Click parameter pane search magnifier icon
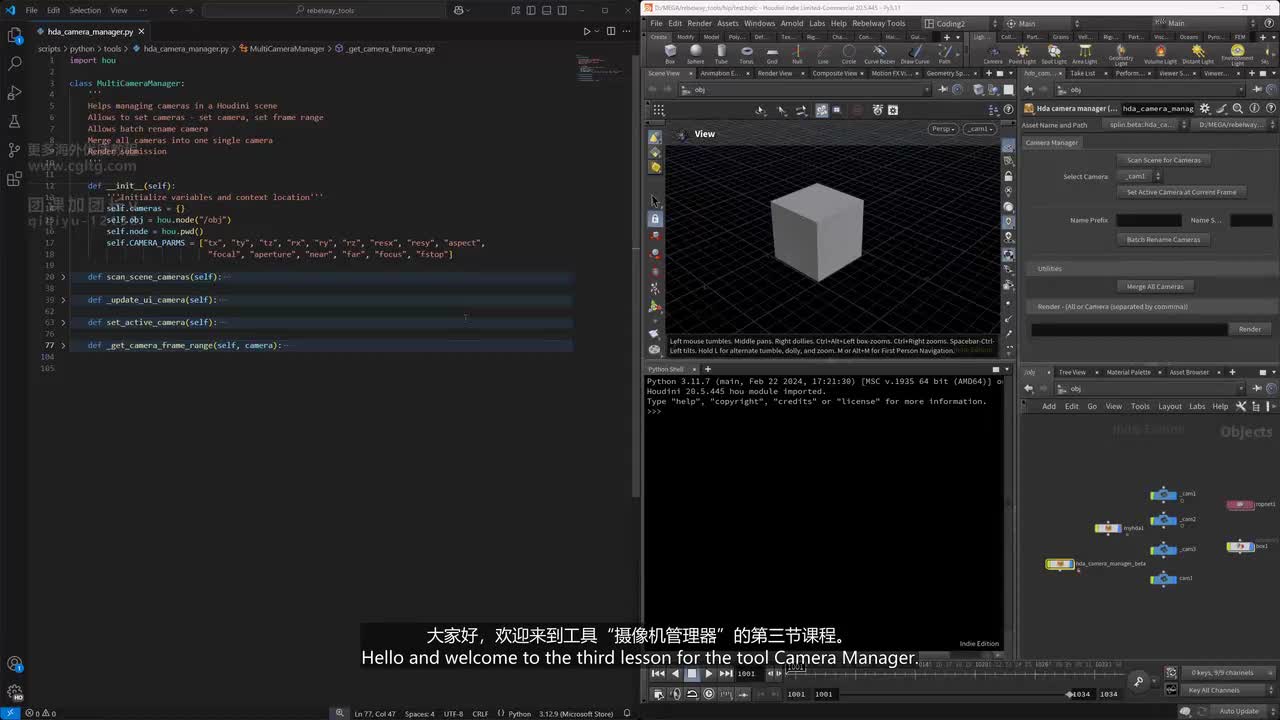Screen dimensions: 1280x720 1237,108
